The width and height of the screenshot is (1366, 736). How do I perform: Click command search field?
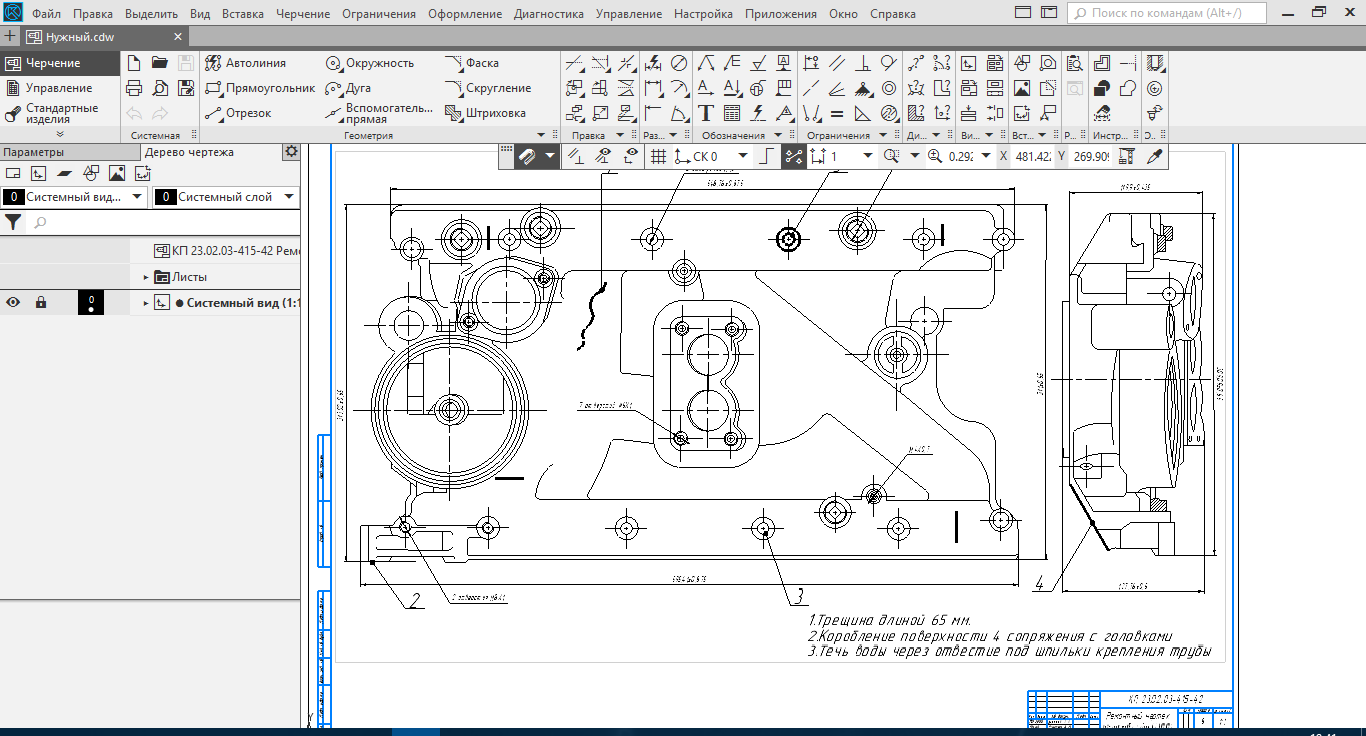pos(1167,14)
